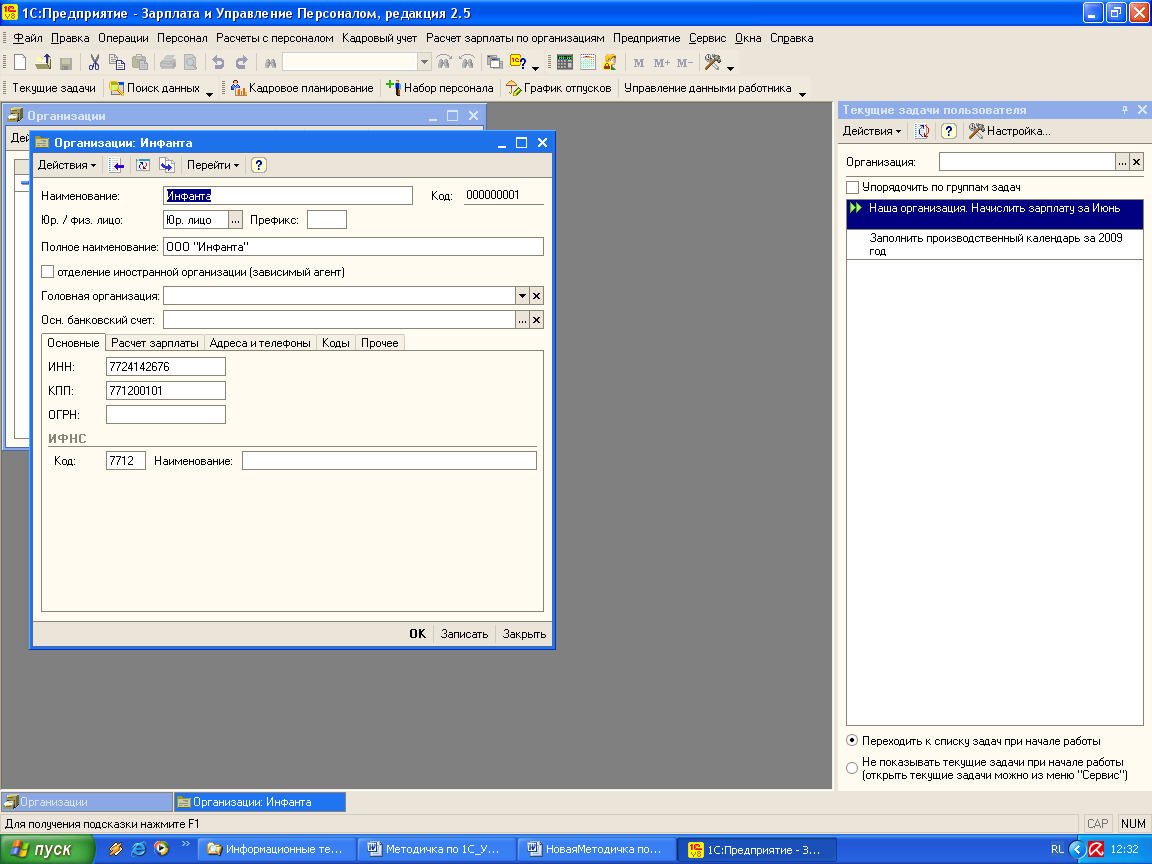This screenshot has height=864, width=1152.
Task: Click ellipsis button for Юр. / физ. лицо
Action: (235, 220)
